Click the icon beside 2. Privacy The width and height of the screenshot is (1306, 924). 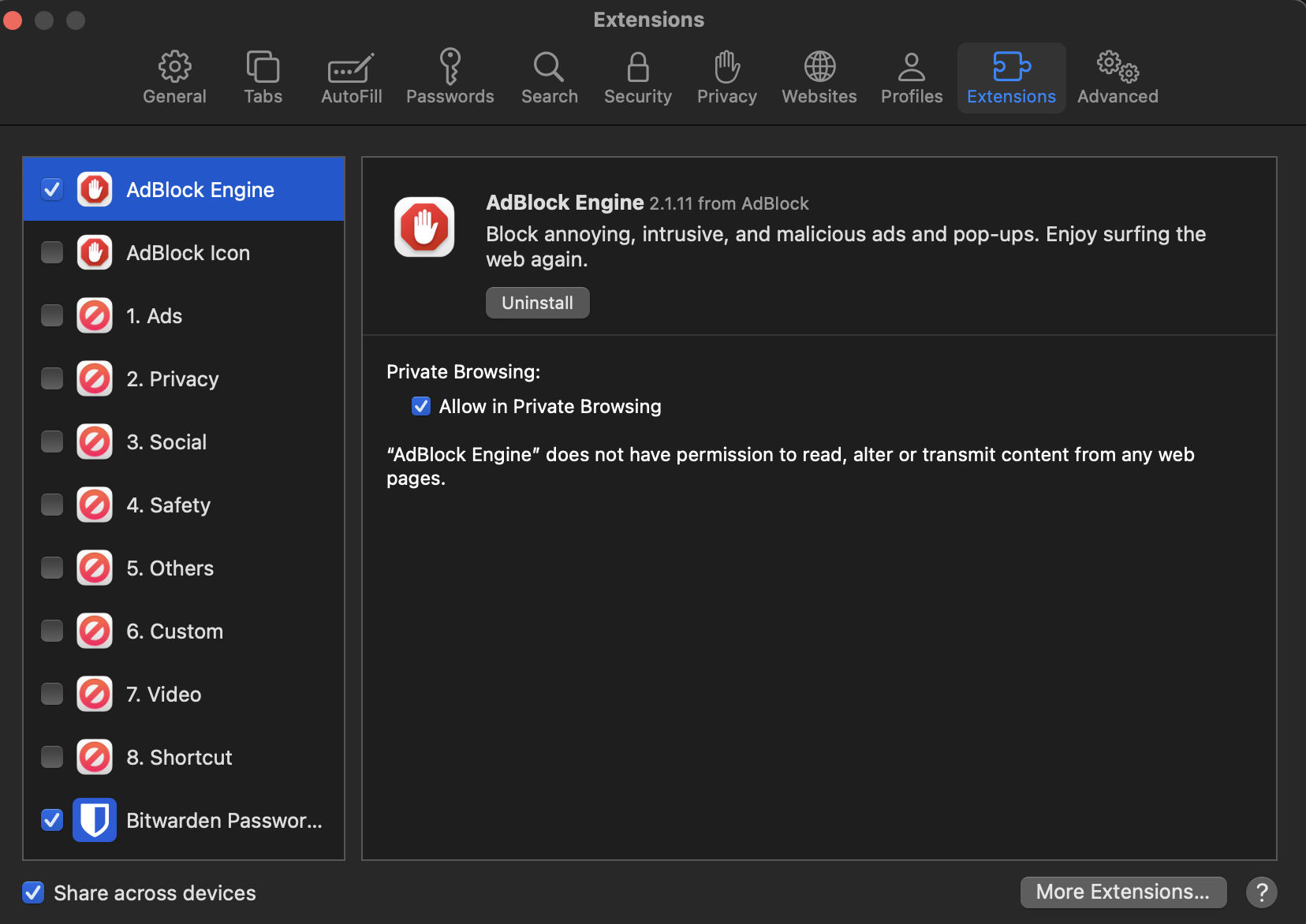click(x=95, y=378)
